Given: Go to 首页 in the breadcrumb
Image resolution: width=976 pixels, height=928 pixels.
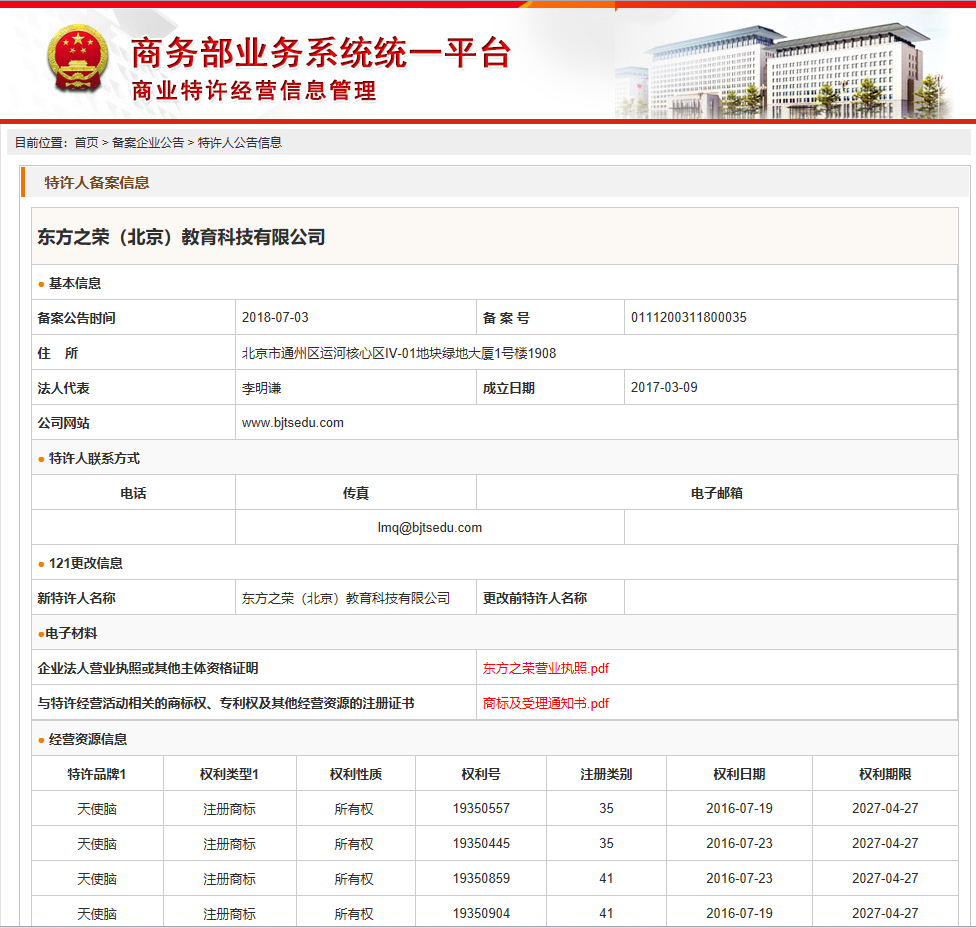Looking at the screenshot, I should click(x=87, y=143).
